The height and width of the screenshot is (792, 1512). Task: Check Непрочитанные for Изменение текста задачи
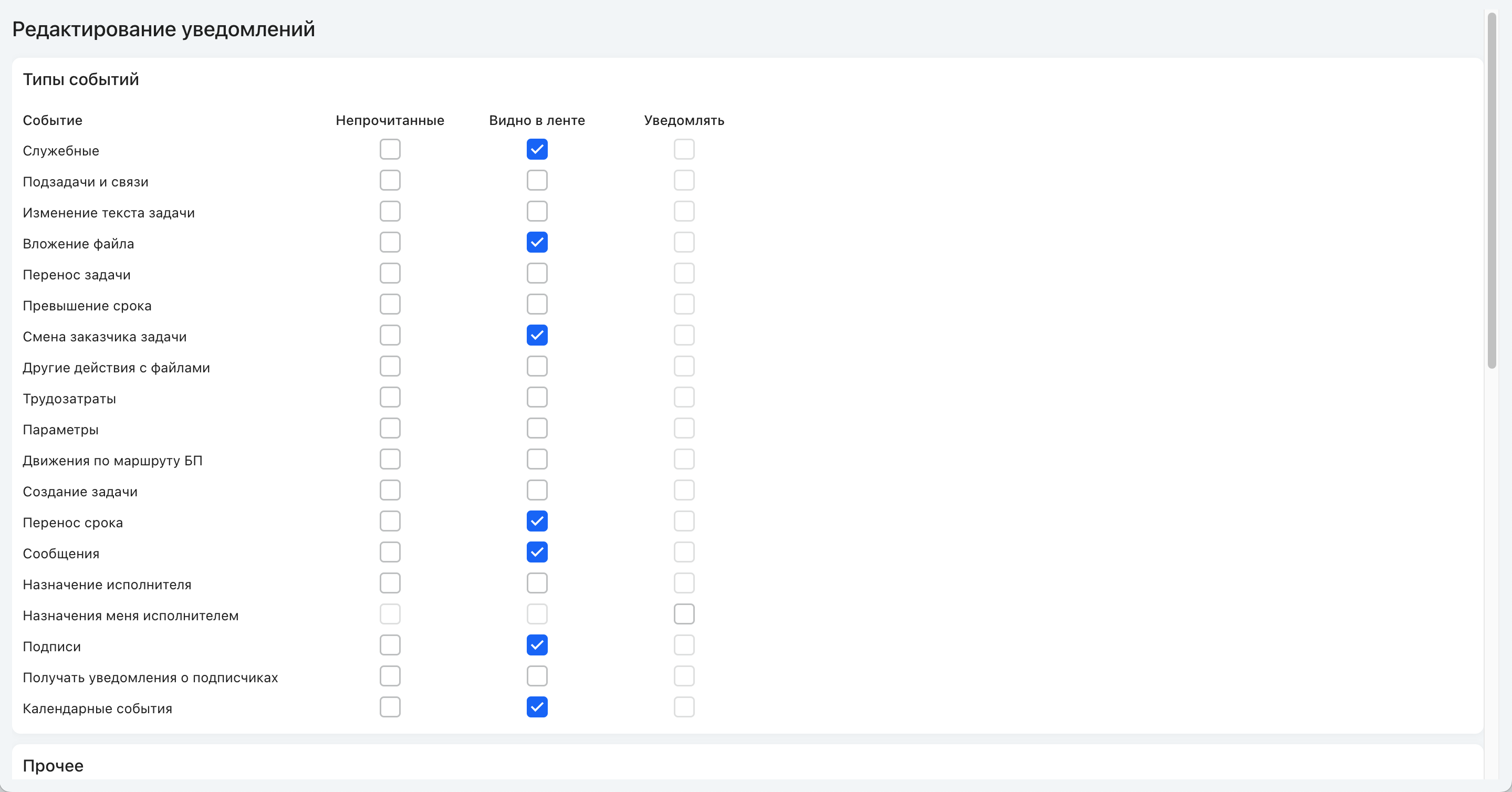(390, 211)
